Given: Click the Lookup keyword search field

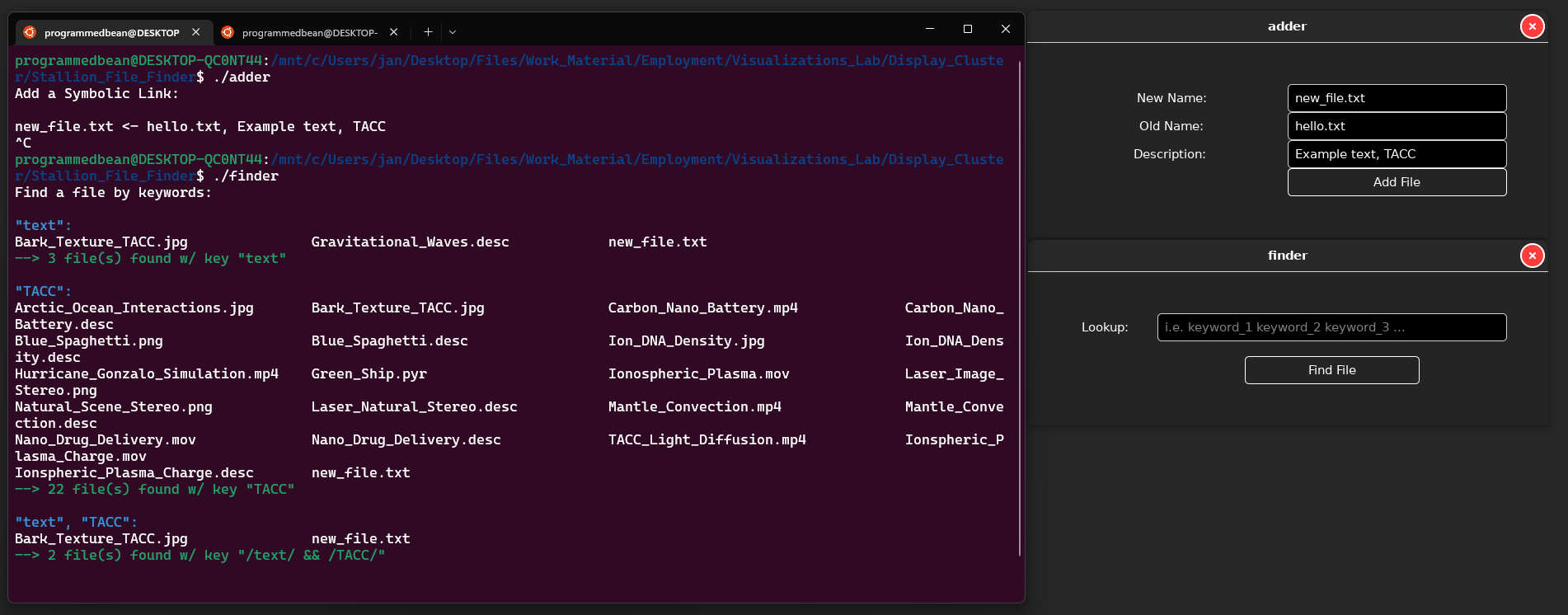Looking at the screenshot, I should pyautogui.click(x=1331, y=327).
